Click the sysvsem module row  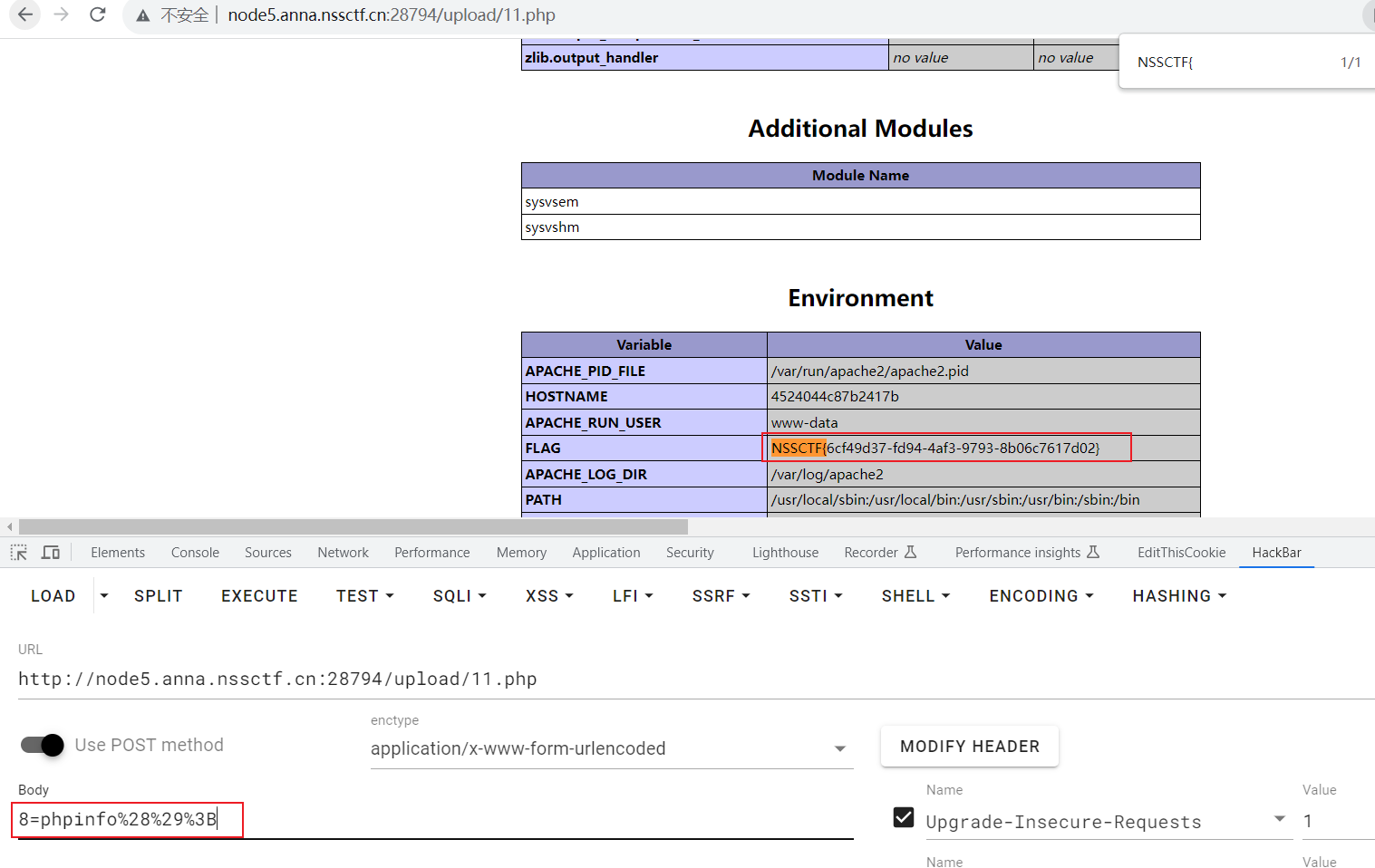[860, 201]
